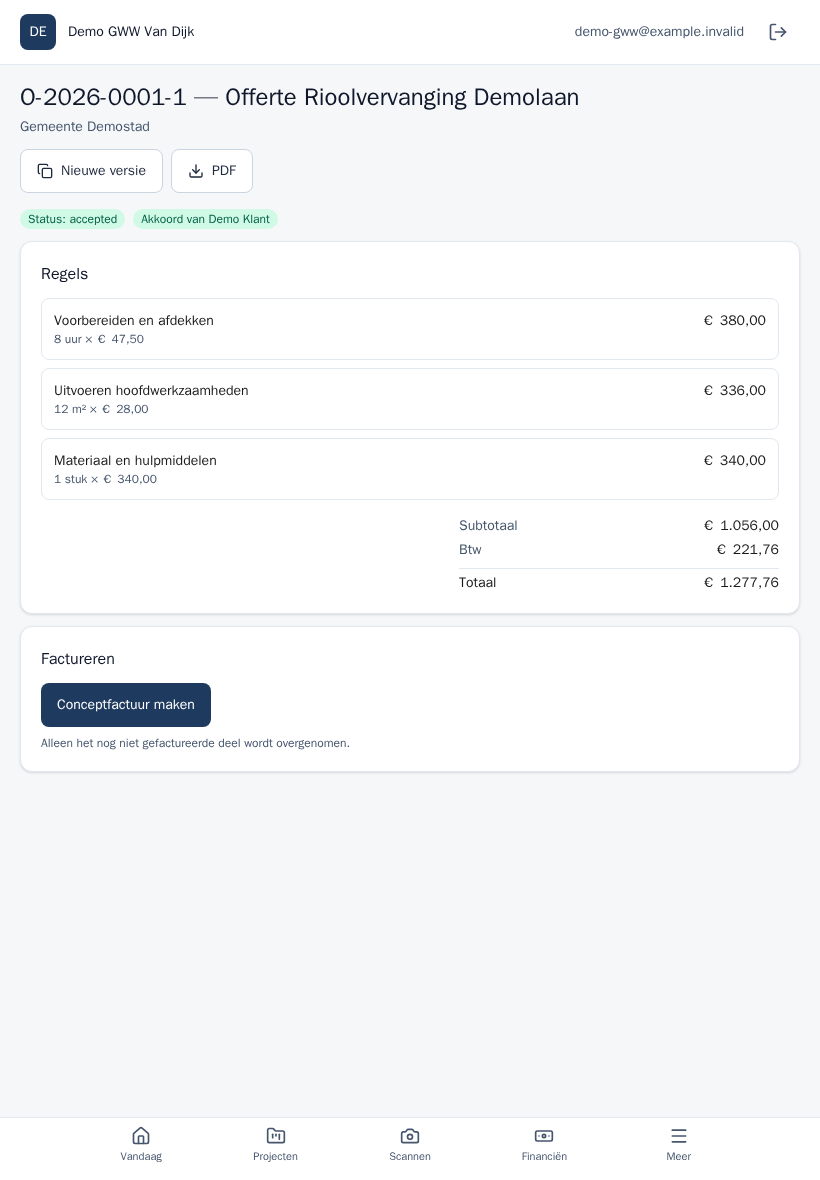Click the copy icon on Nieuwe versie

[45, 171]
